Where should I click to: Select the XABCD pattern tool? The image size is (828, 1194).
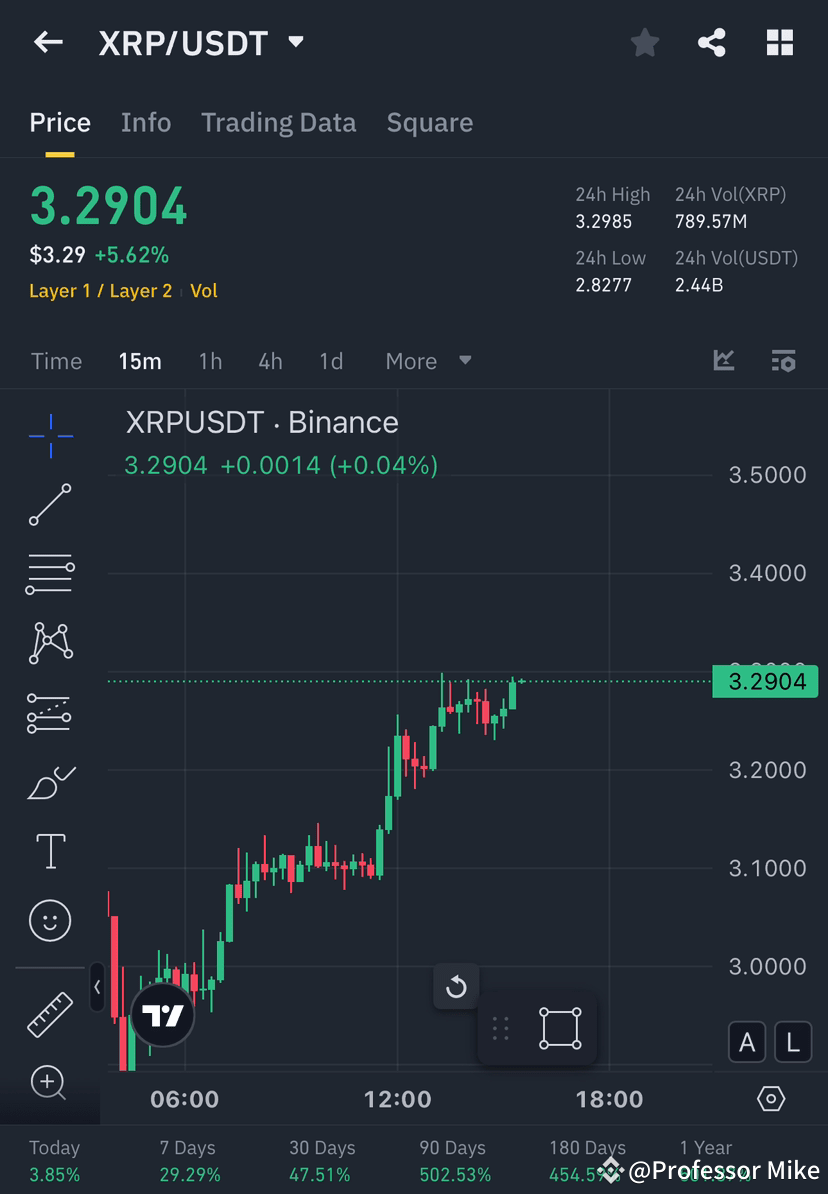[50, 643]
